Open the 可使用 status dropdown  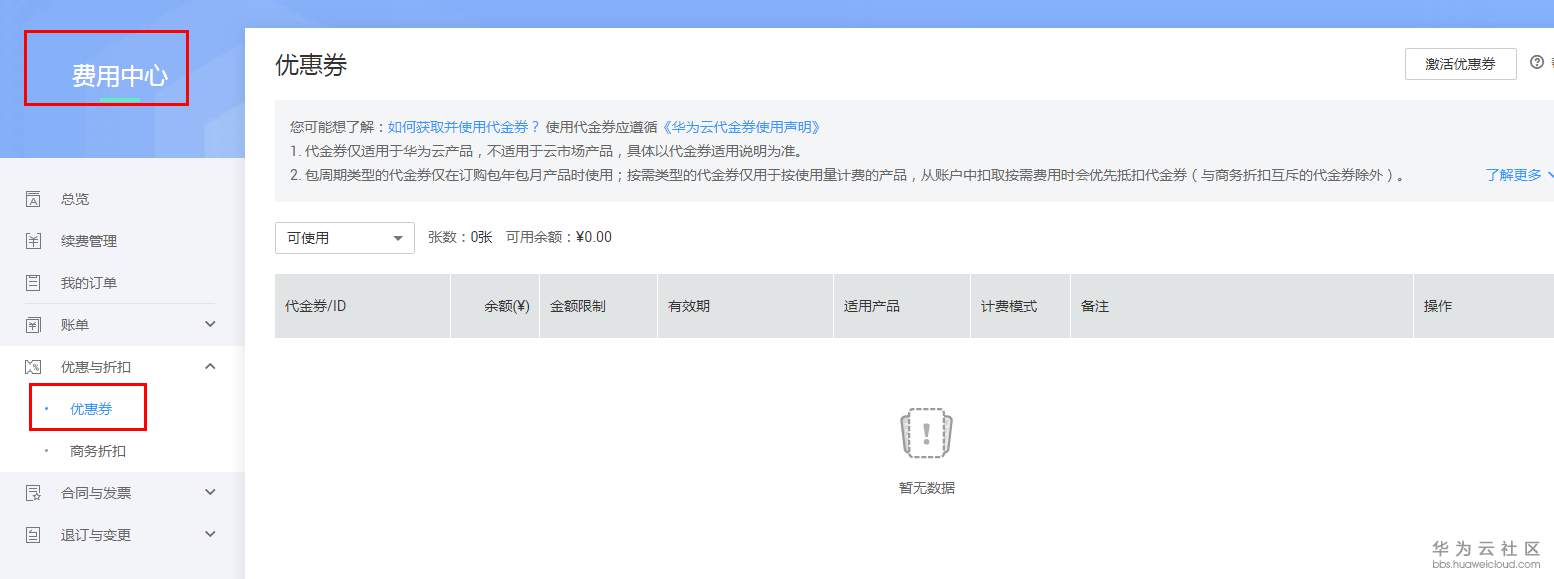[x=345, y=238]
